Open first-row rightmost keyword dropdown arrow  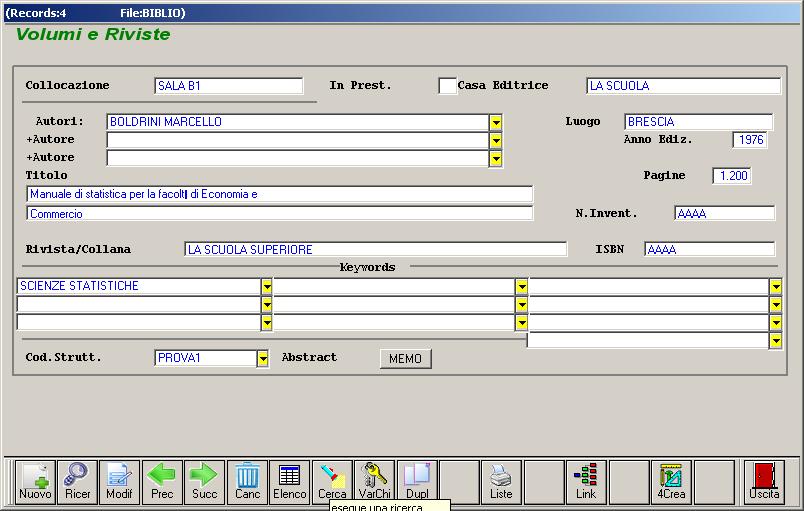(x=776, y=286)
